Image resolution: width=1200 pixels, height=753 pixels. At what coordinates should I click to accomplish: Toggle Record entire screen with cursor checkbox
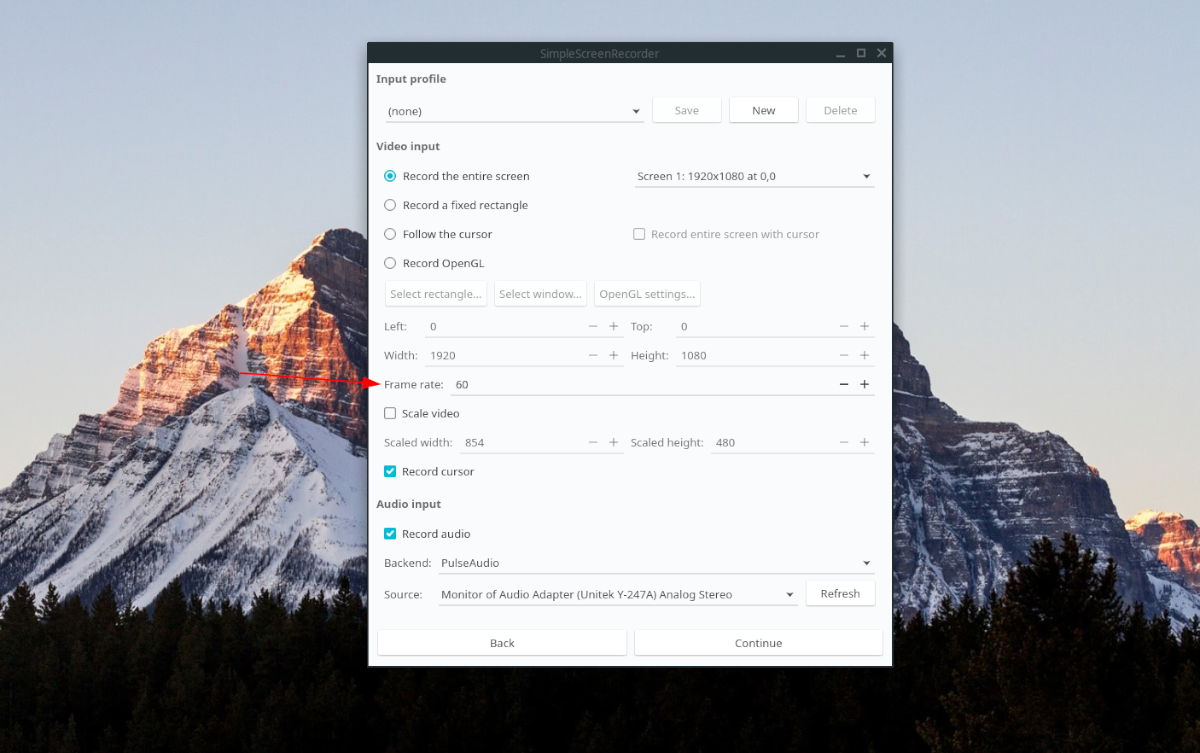pos(639,234)
